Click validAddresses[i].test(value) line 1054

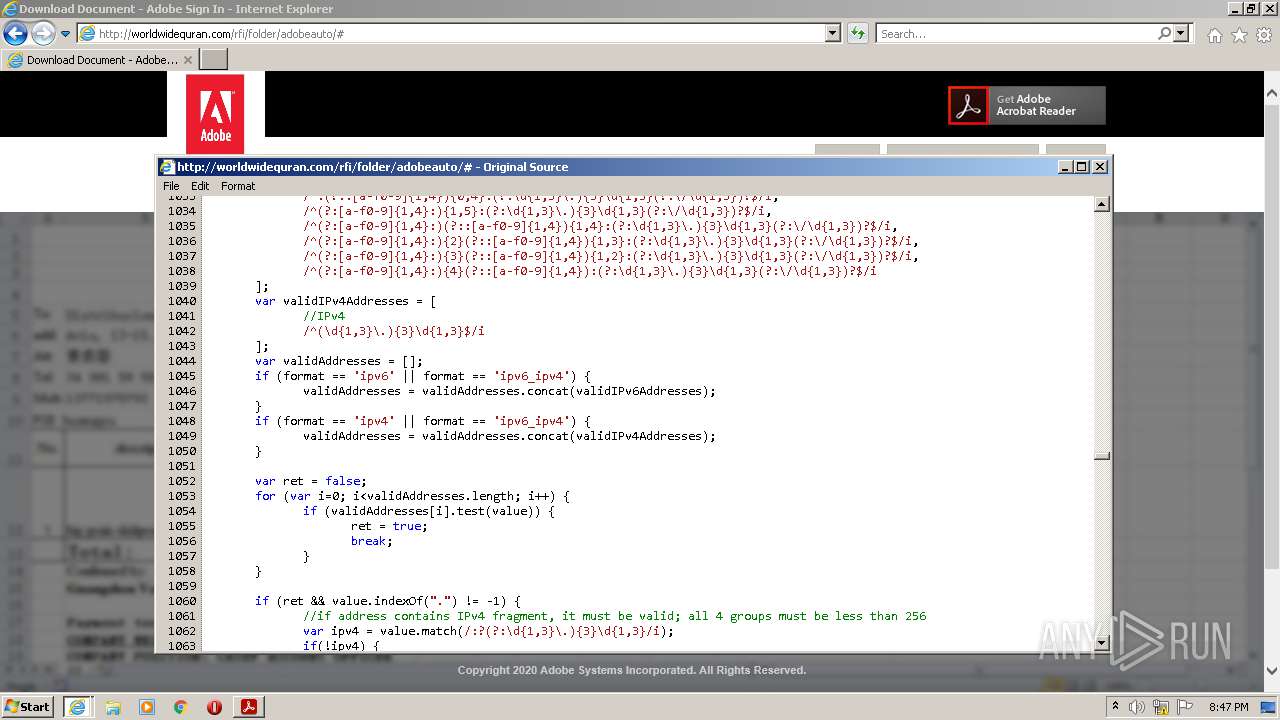428,511
